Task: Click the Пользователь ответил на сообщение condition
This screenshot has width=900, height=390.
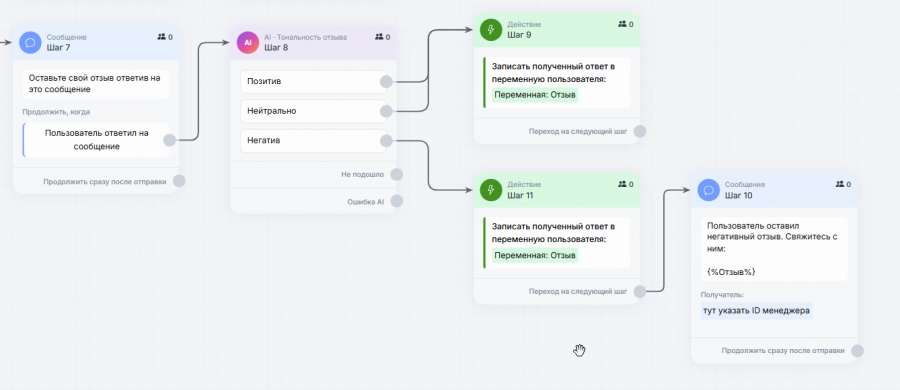Action: [96, 140]
